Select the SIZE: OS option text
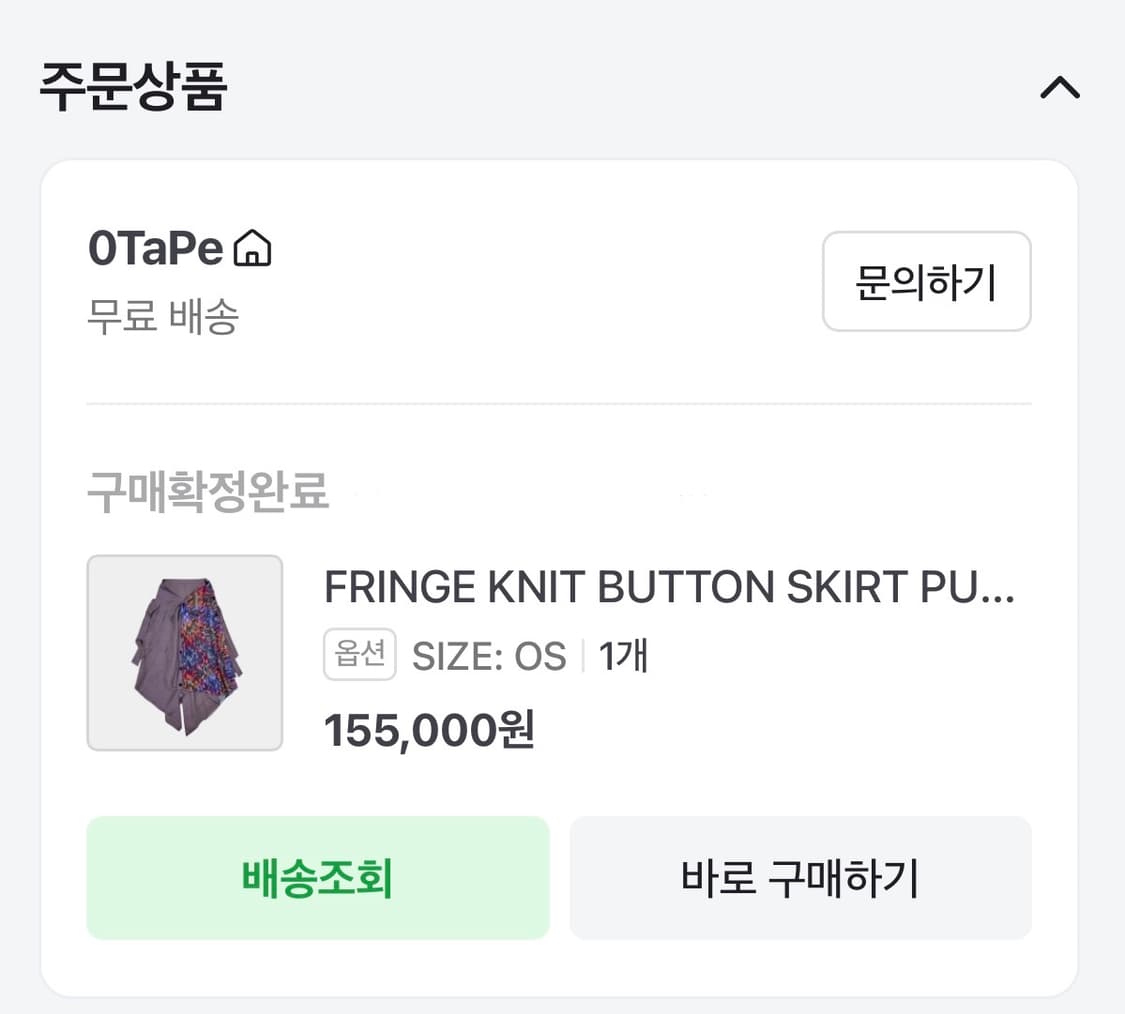The image size is (1125, 1014). [x=489, y=657]
